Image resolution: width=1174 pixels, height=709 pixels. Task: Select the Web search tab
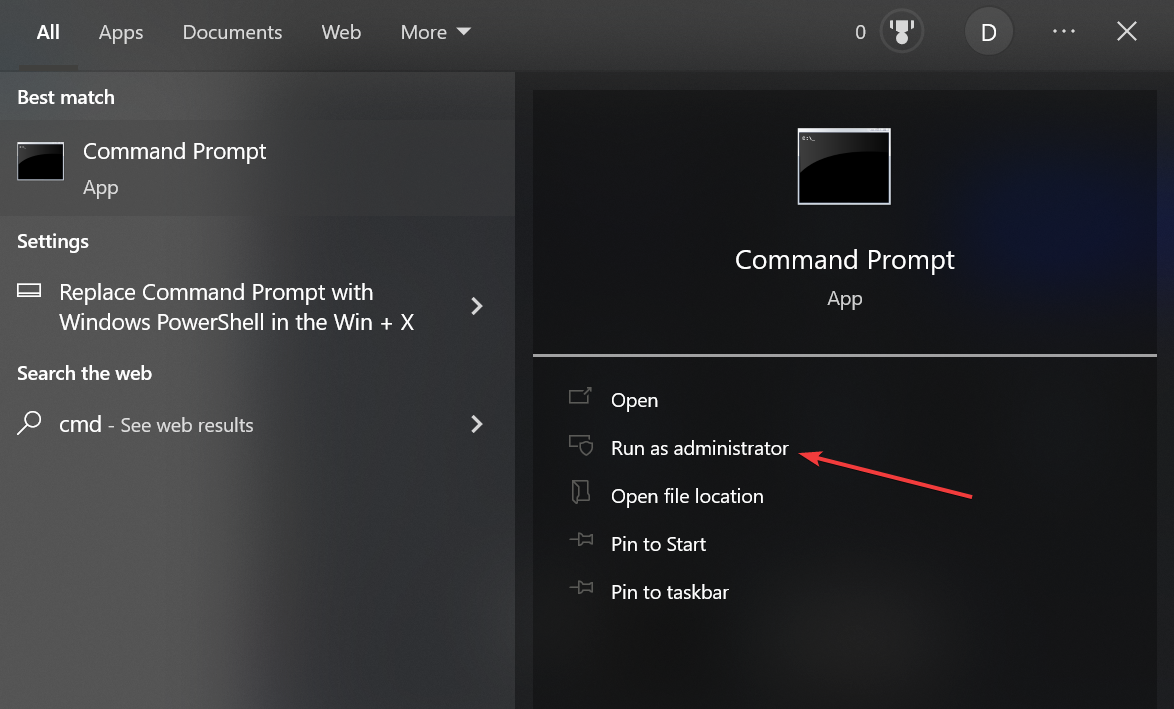pos(341,32)
